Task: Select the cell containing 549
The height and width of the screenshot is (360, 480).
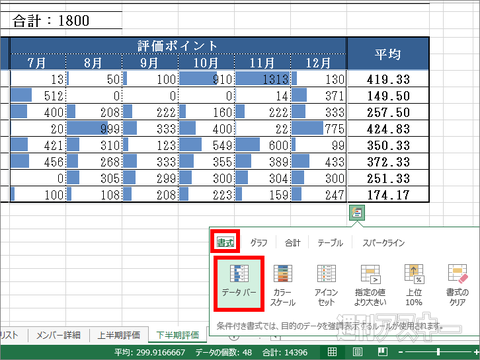Action: point(206,145)
